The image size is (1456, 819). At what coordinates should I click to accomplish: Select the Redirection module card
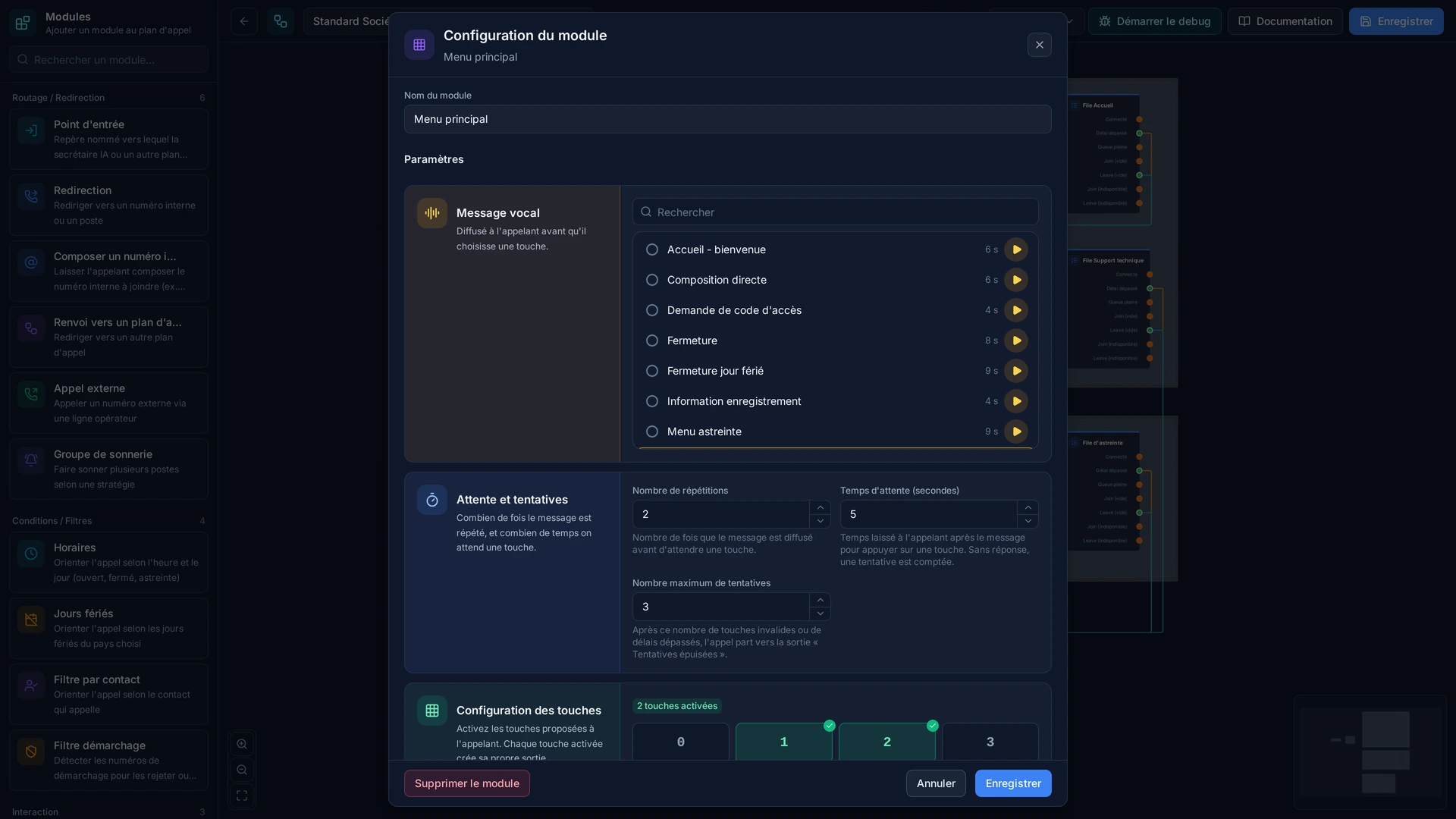[108, 205]
